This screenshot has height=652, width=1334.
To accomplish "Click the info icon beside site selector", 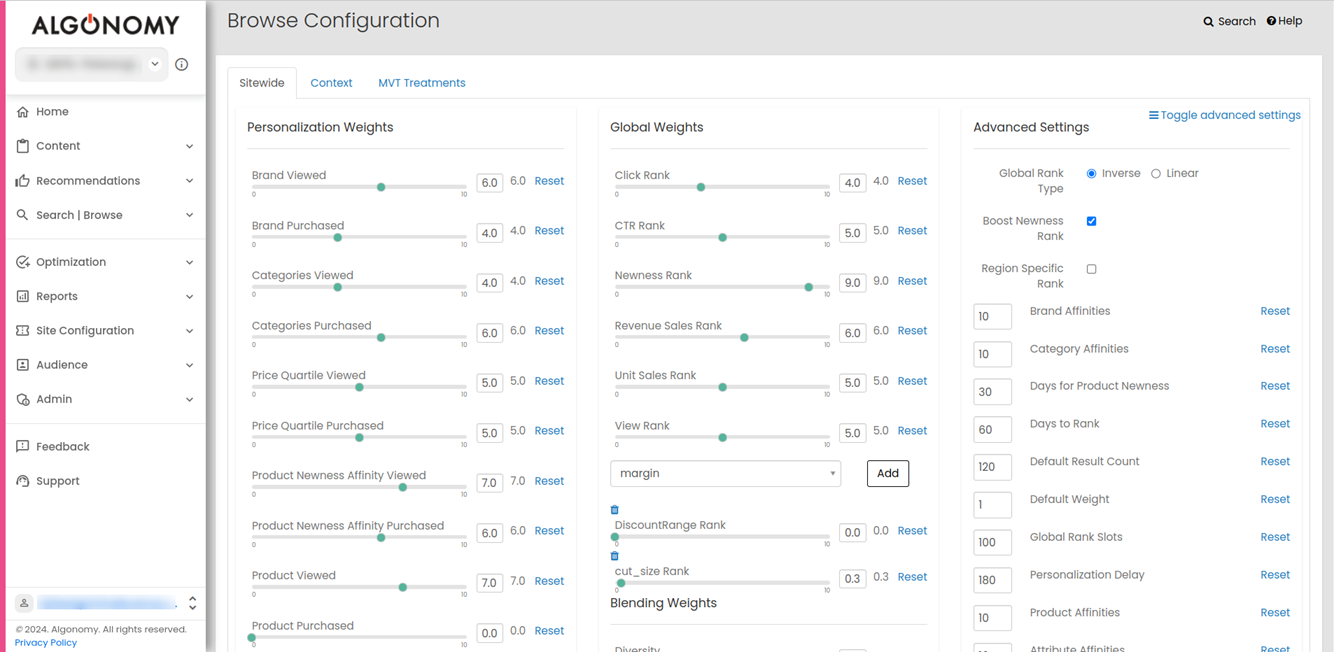I will (182, 65).
